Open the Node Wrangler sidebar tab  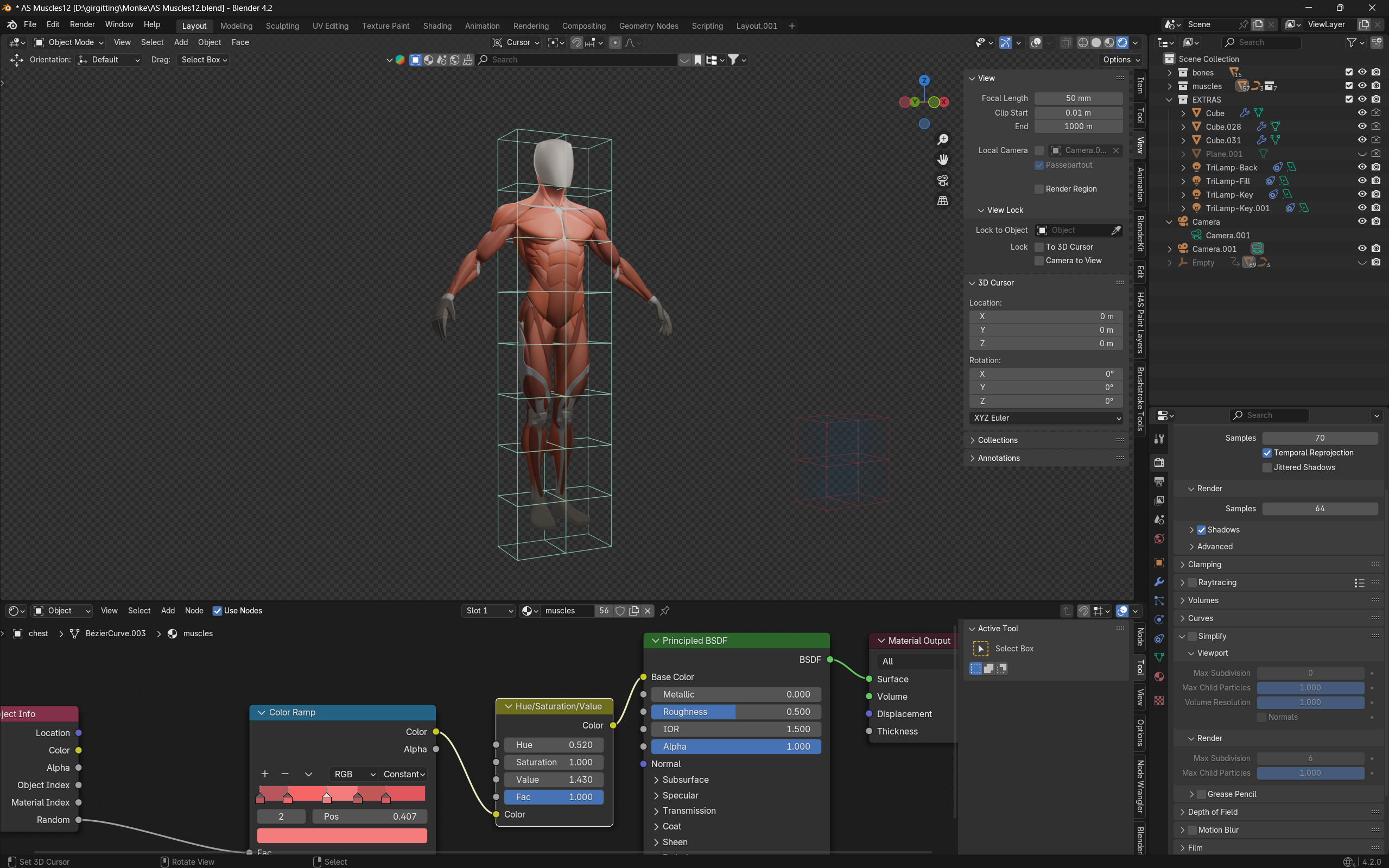click(1140, 787)
